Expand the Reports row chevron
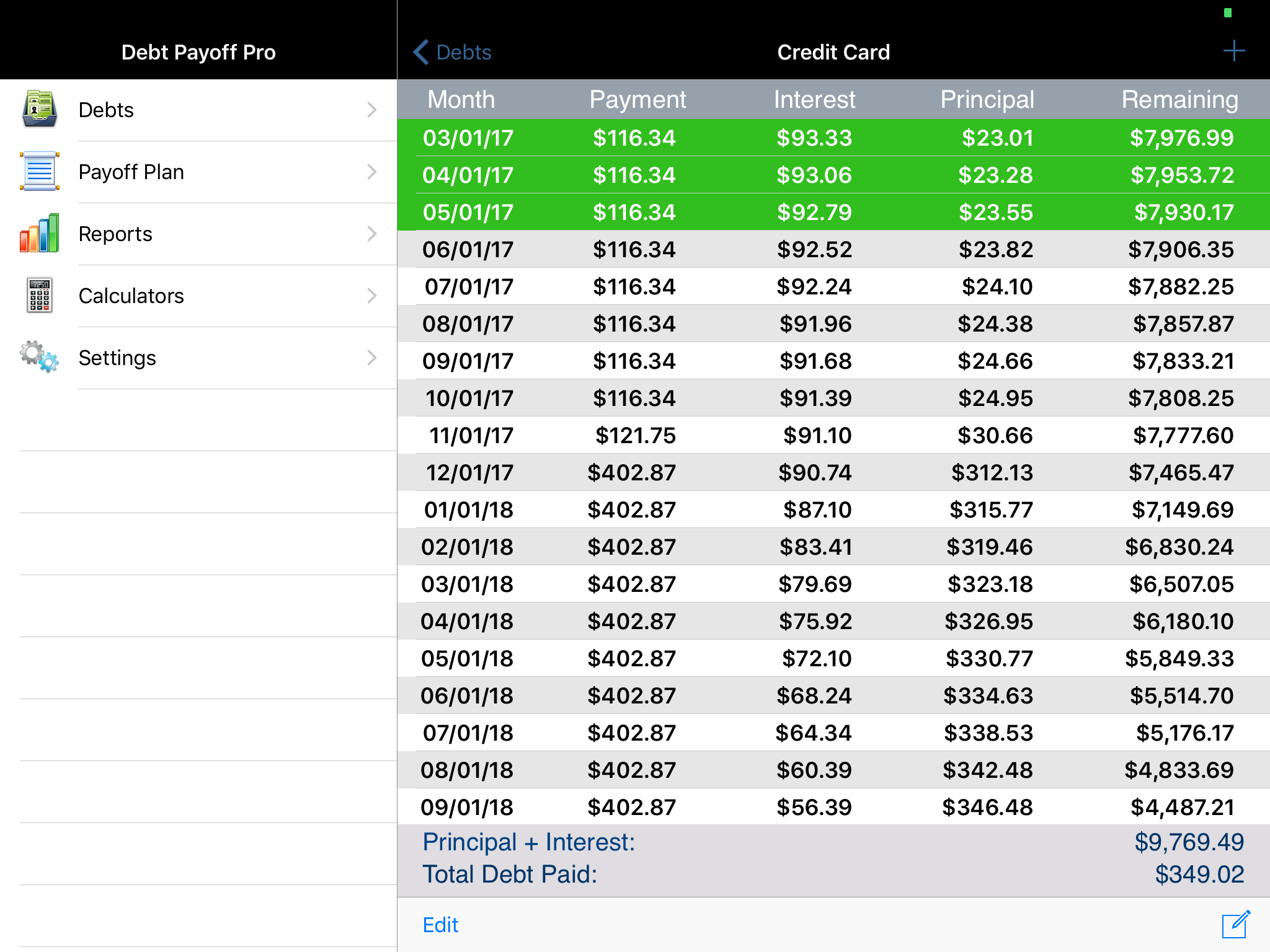Screen dimensions: 1270x952 (x=371, y=234)
